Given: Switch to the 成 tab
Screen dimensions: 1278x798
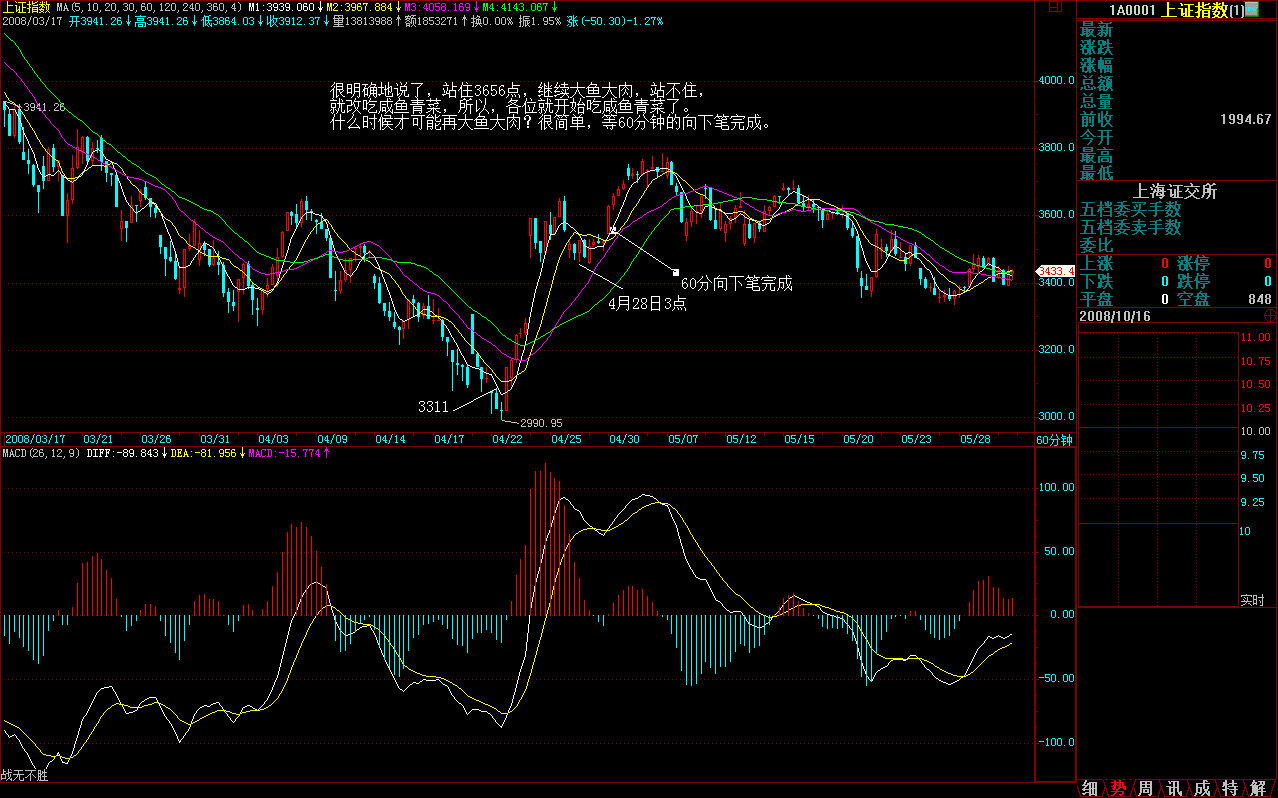Looking at the screenshot, I should tap(1202, 788).
